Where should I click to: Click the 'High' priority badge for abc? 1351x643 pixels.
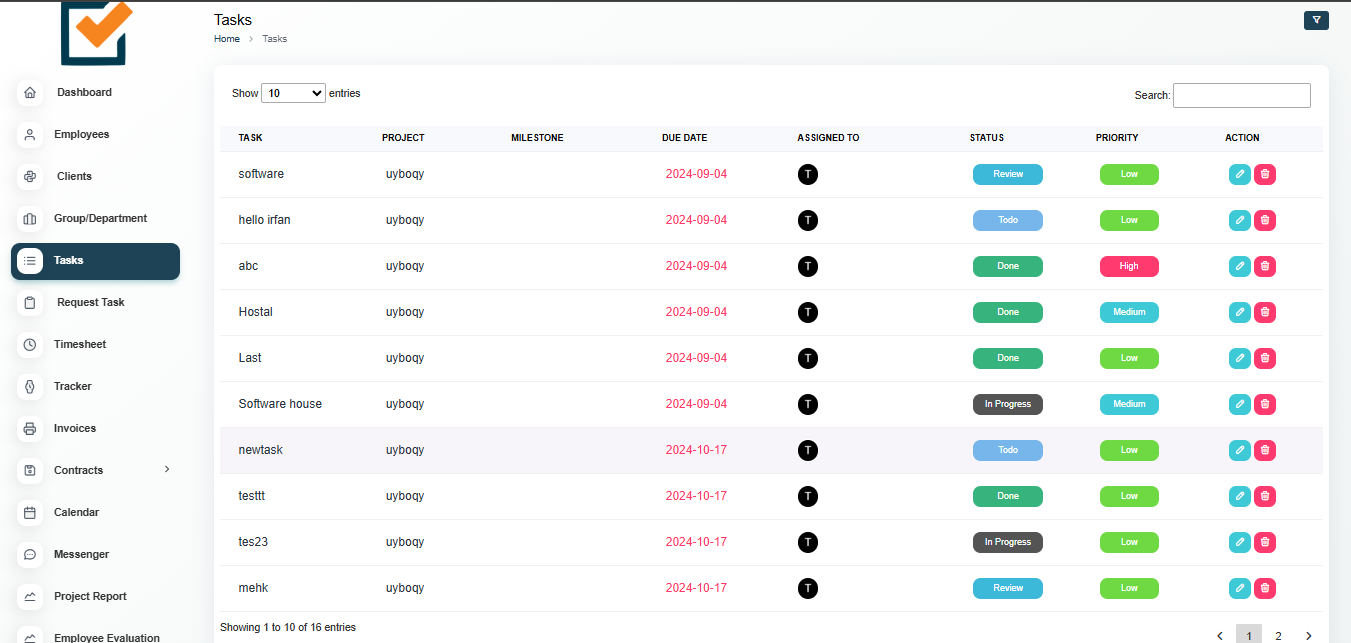coord(1129,266)
